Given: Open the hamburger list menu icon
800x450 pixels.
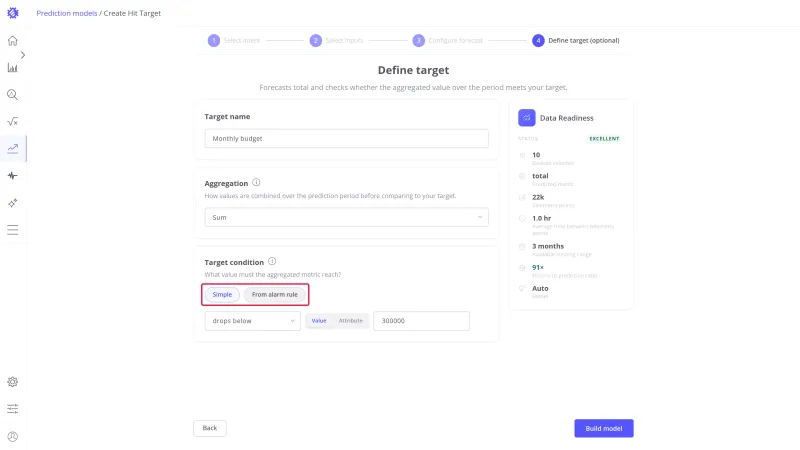Looking at the screenshot, I should pos(13,230).
